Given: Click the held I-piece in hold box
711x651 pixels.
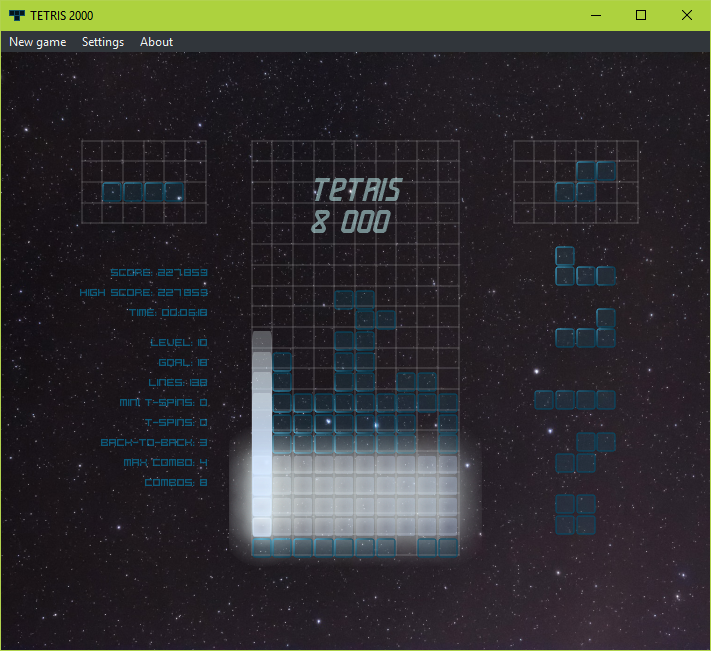Looking at the screenshot, I should [x=143, y=192].
